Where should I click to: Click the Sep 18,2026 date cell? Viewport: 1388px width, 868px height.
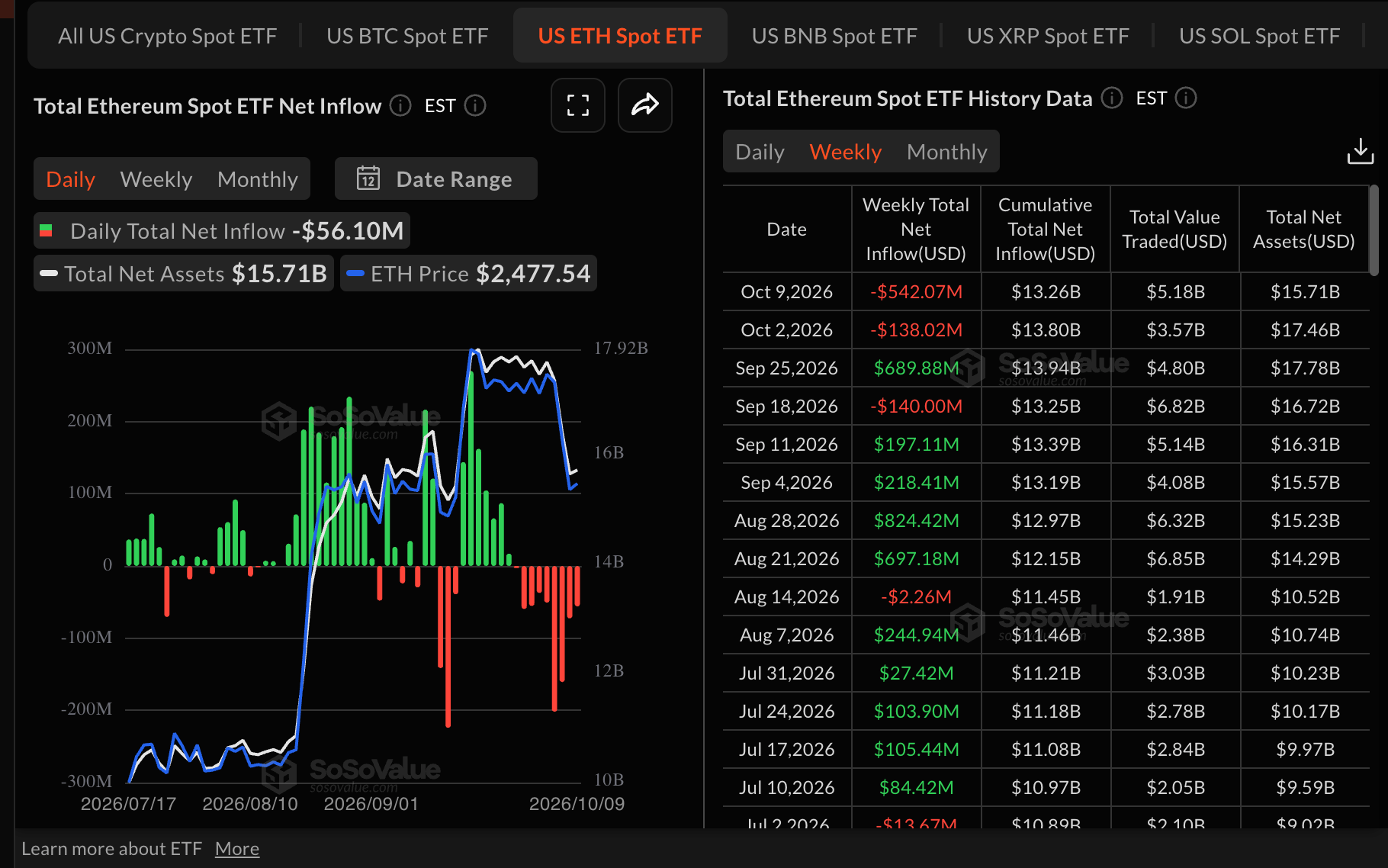coord(786,406)
